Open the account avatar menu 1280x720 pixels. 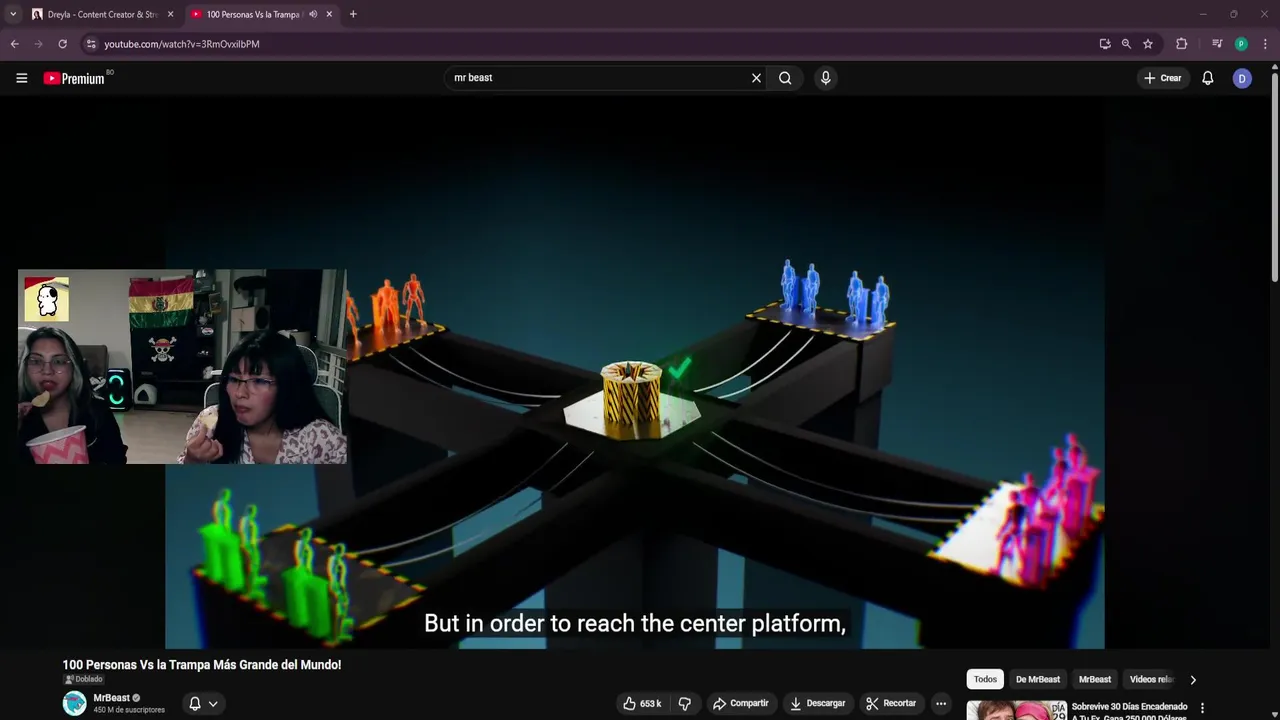click(1242, 78)
